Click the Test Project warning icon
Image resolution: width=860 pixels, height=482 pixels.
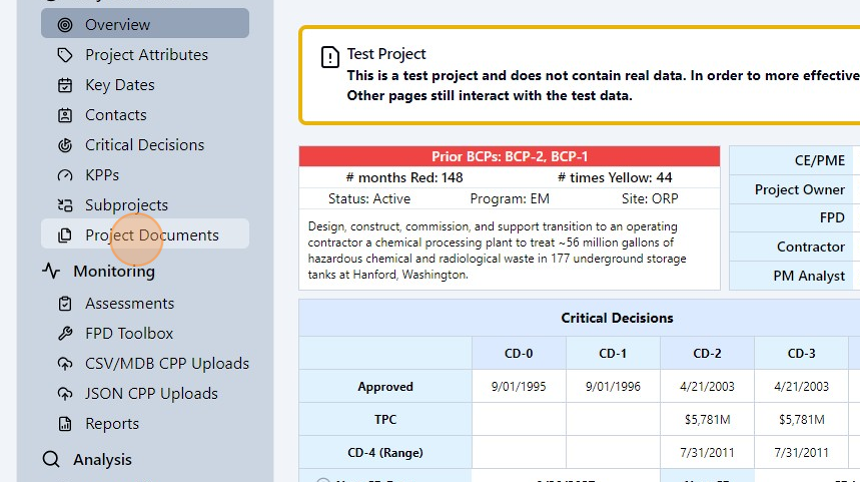point(330,58)
